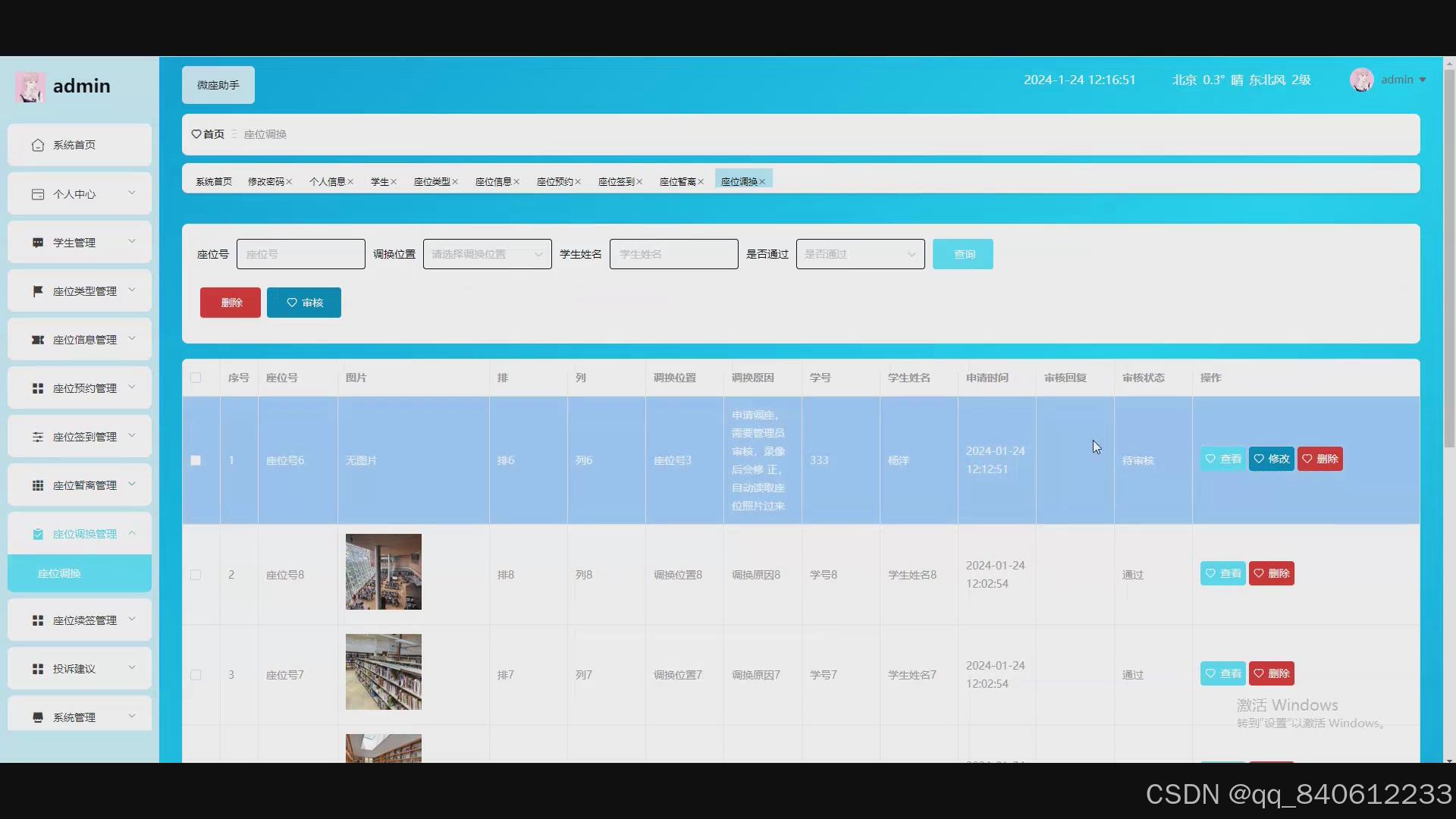The image size is (1456, 819).
Task: Click admin avatar in top right
Action: (1361, 80)
